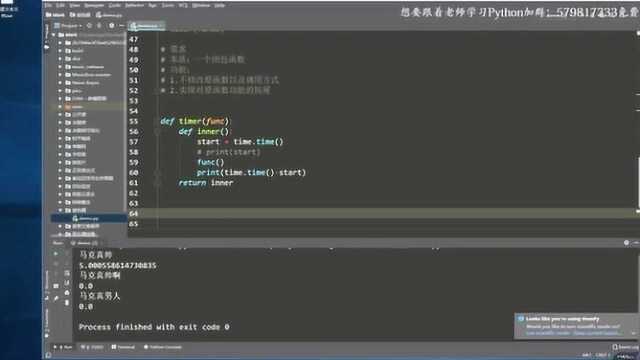Image resolution: width=640 pixels, height=360 pixels.
Task: Click the scroll-to-end icon in Run panel
Action: pyautogui.click(x=67, y=283)
